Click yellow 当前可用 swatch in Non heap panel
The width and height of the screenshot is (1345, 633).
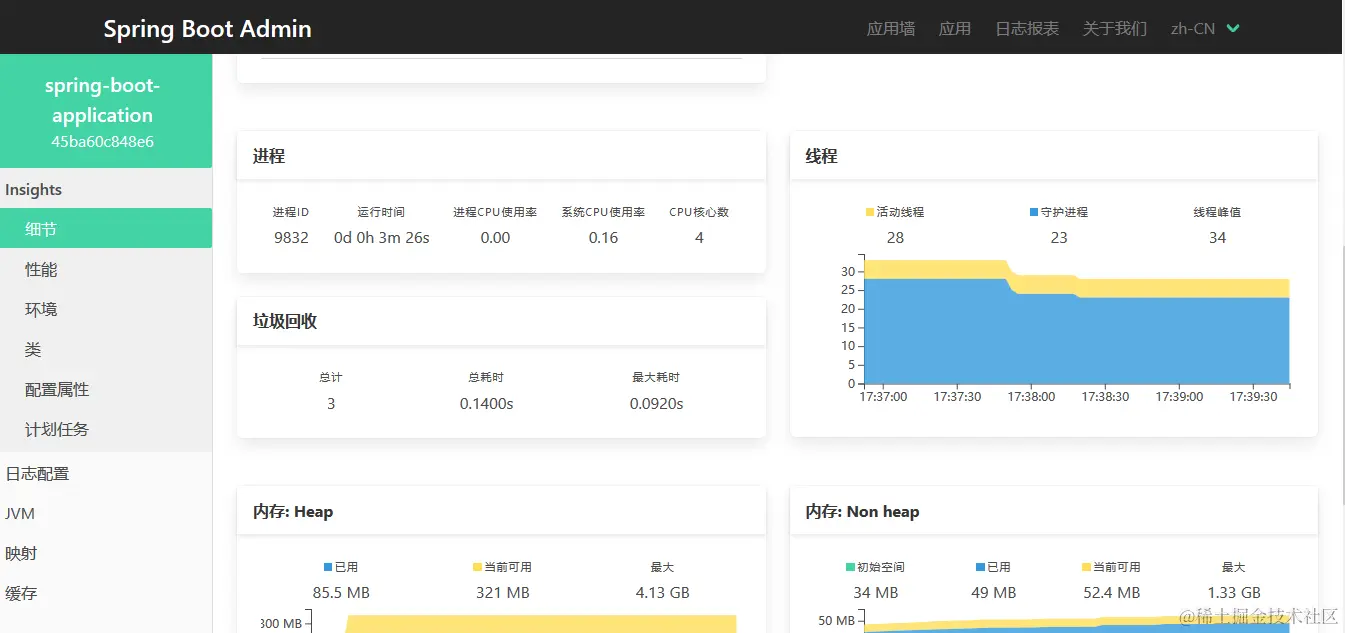1086,567
